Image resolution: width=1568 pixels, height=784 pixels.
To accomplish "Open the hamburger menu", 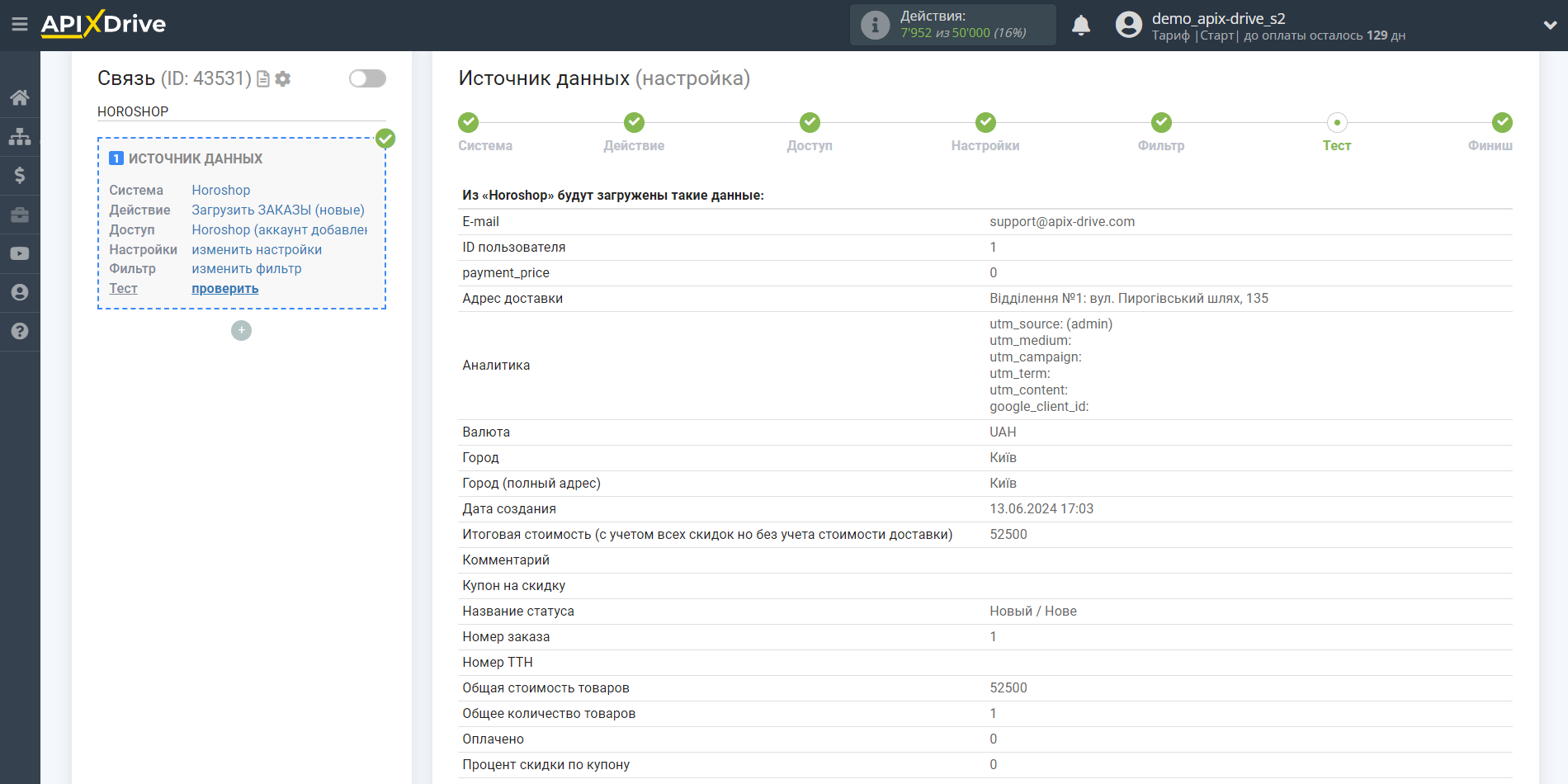I will pos(20,25).
